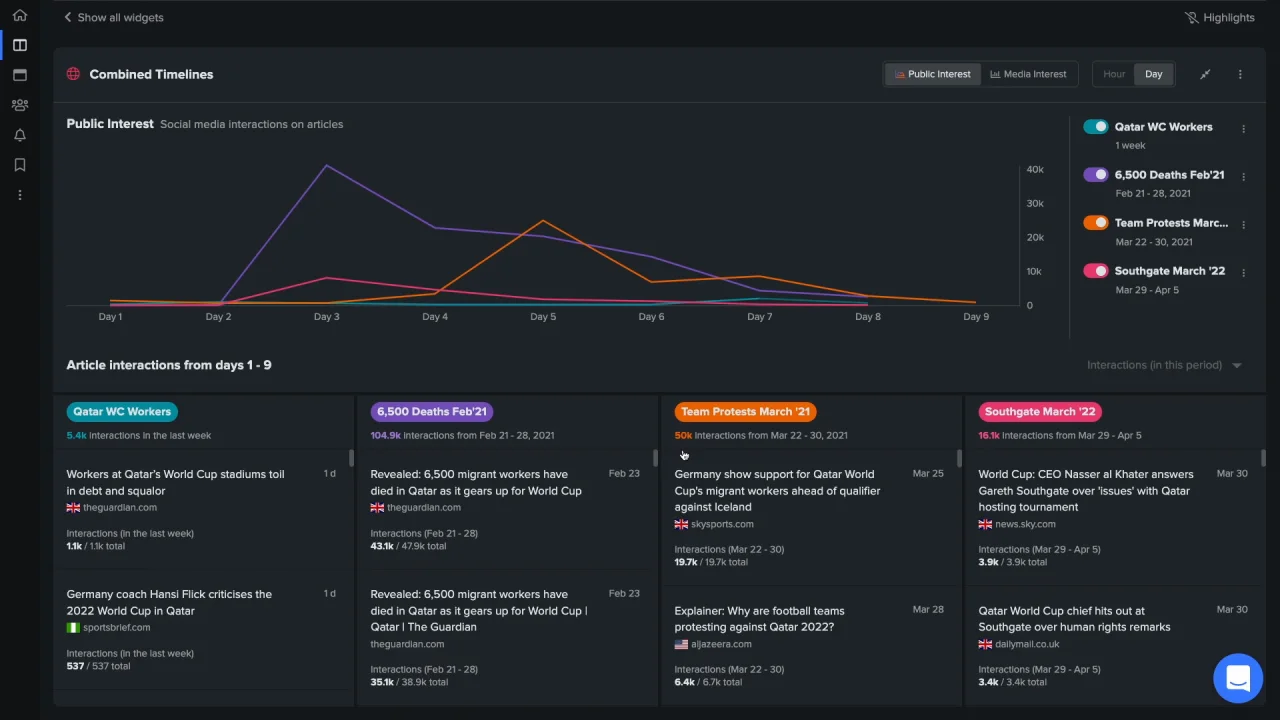The image size is (1280, 720).
Task: Click 16.1k interactions summary text
Action: coord(1060,435)
